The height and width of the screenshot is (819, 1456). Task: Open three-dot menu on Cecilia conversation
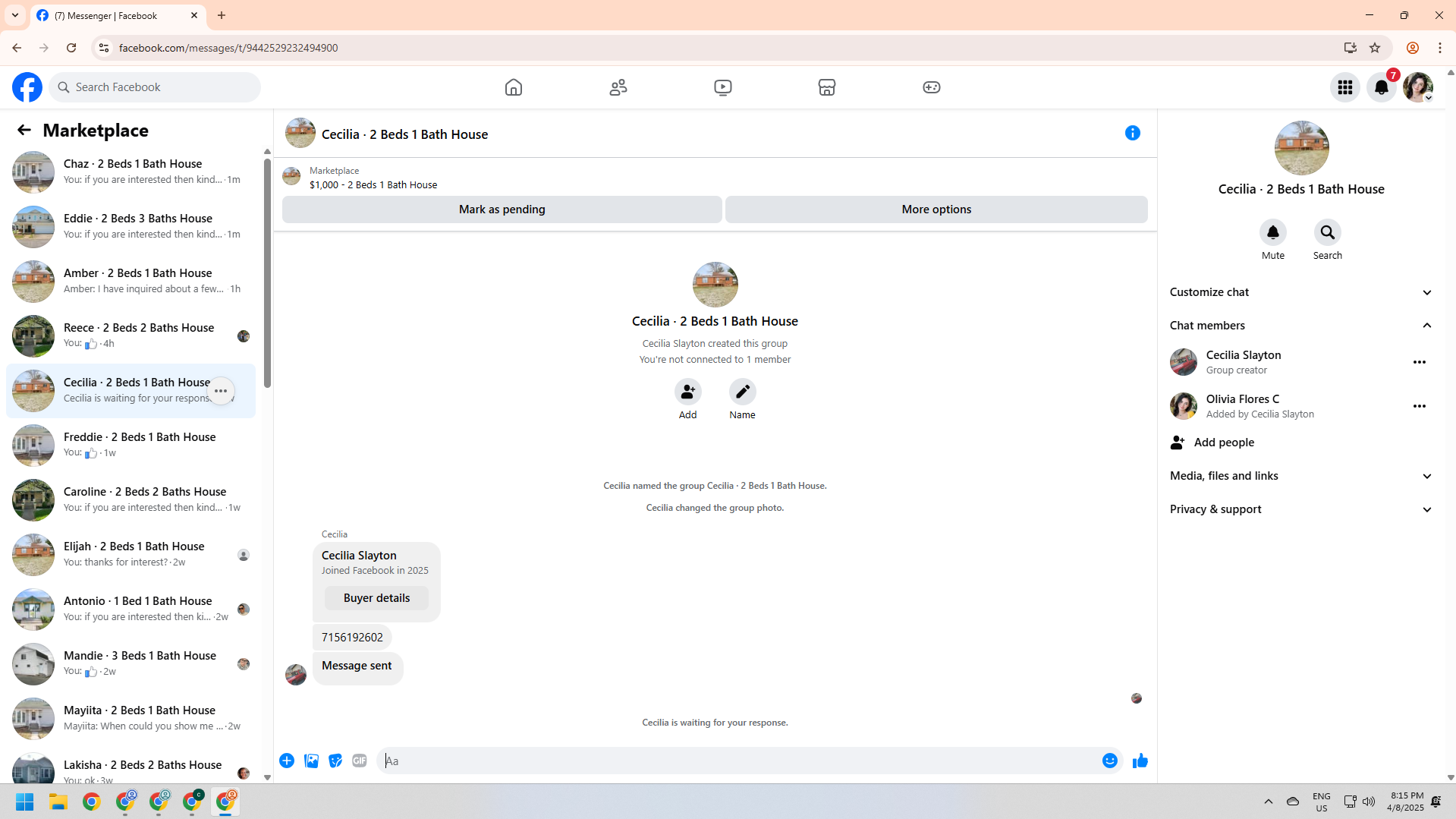coord(221,391)
